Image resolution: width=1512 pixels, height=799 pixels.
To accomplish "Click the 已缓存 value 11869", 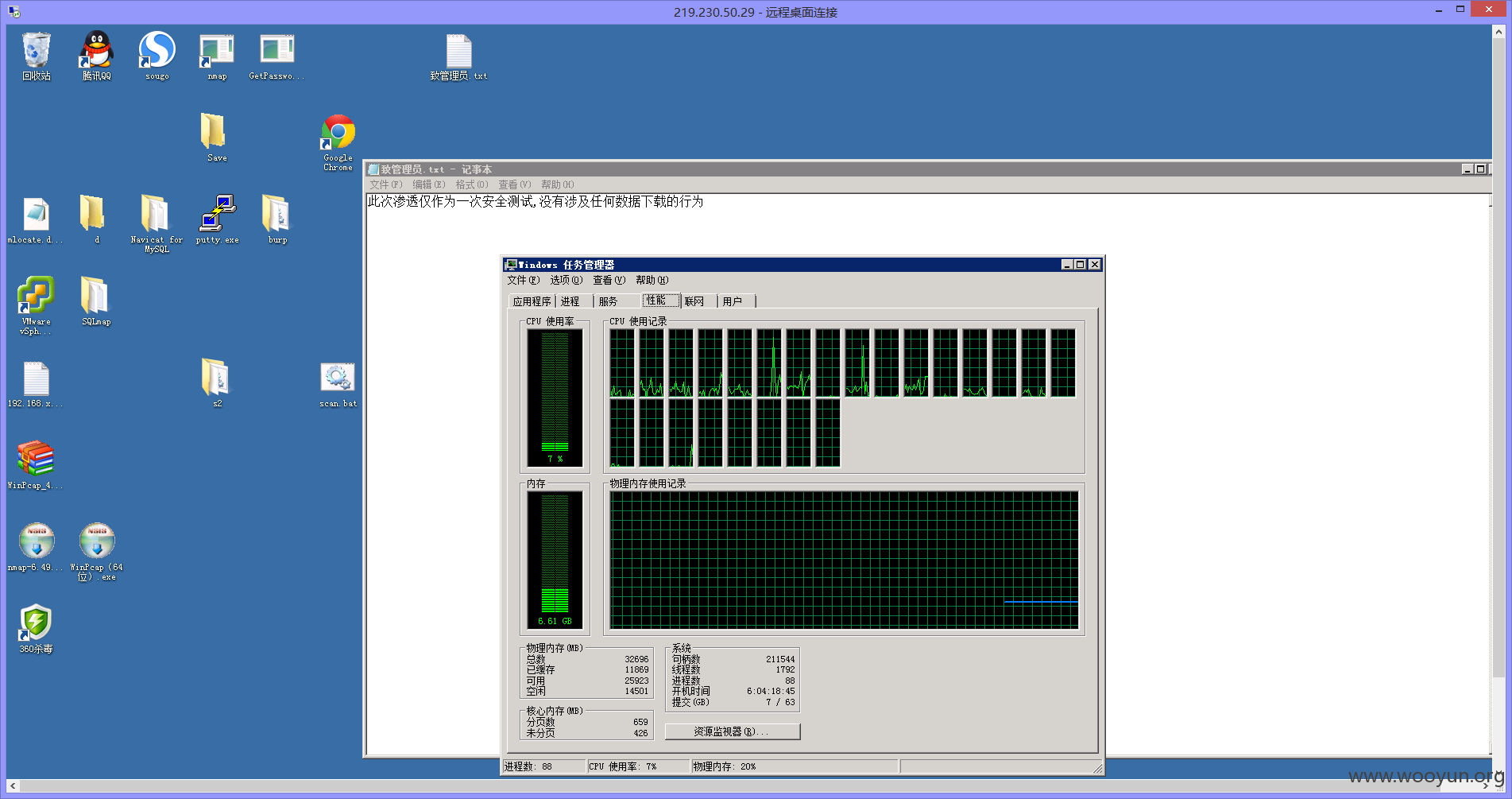I will [636, 670].
